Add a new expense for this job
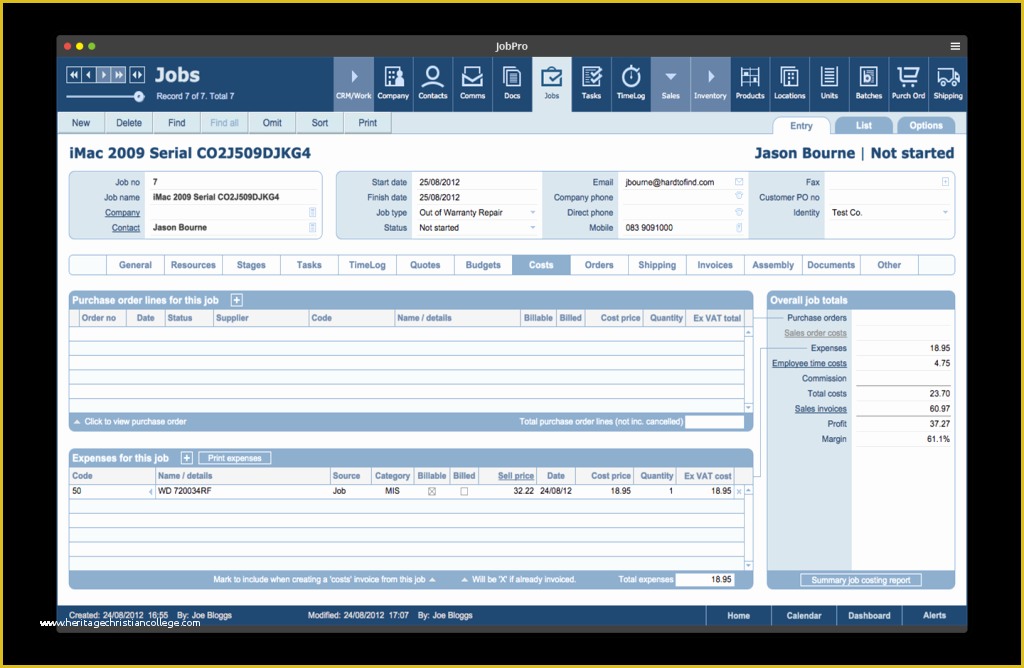This screenshot has width=1024, height=668. point(187,458)
